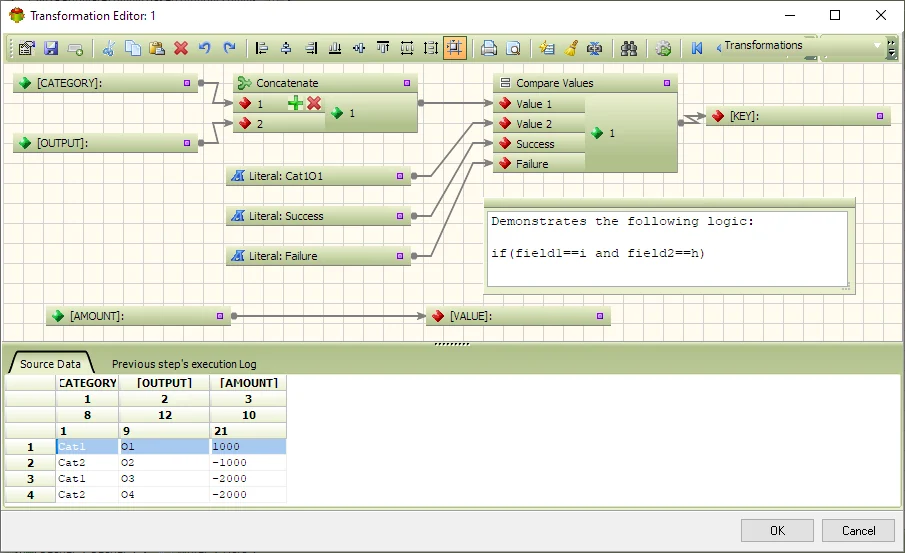Viewport: 905px width, 553px height.
Task: Select the [KEY] target node
Action: click(798, 116)
